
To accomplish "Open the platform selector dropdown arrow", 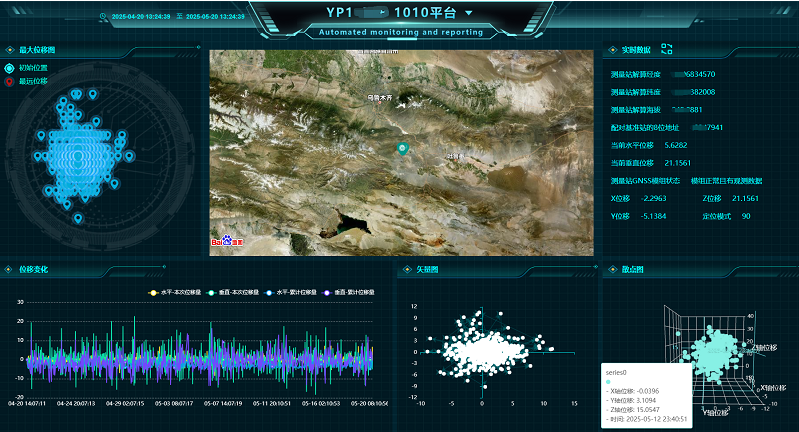I will pyautogui.click(x=469, y=13).
